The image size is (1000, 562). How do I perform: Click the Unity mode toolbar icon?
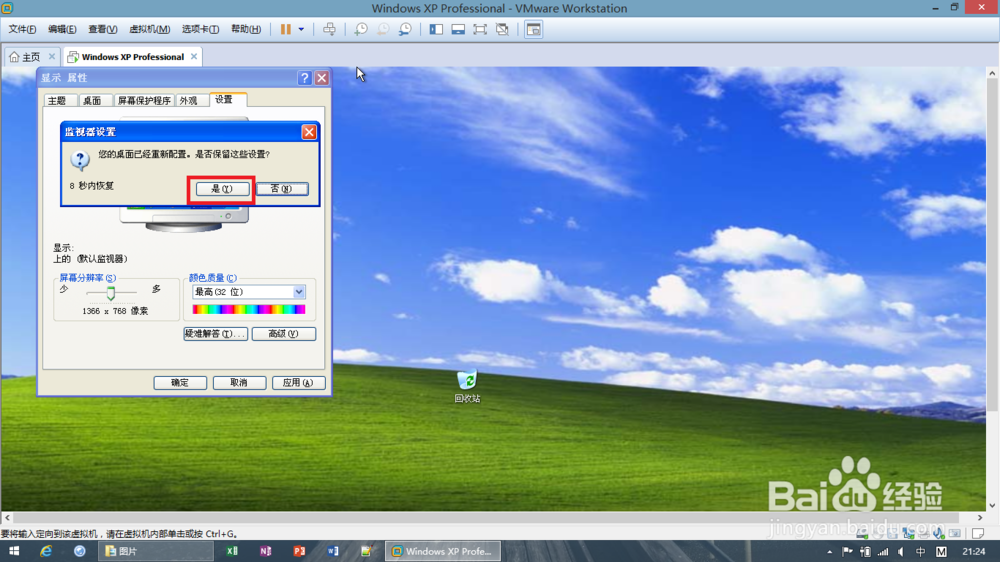click(502, 29)
